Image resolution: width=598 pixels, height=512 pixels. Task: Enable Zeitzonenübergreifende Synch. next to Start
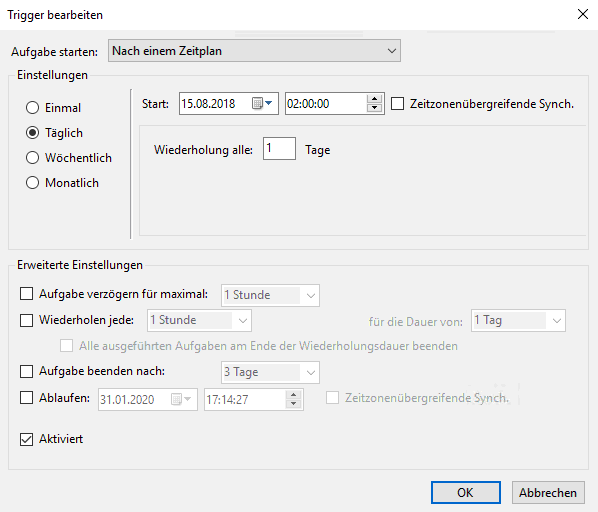coord(397,104)
